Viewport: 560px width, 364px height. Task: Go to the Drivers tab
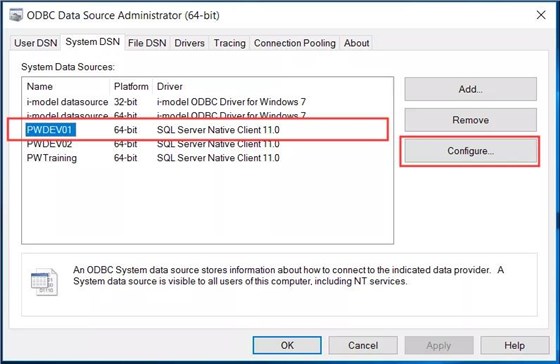(189, 43)
